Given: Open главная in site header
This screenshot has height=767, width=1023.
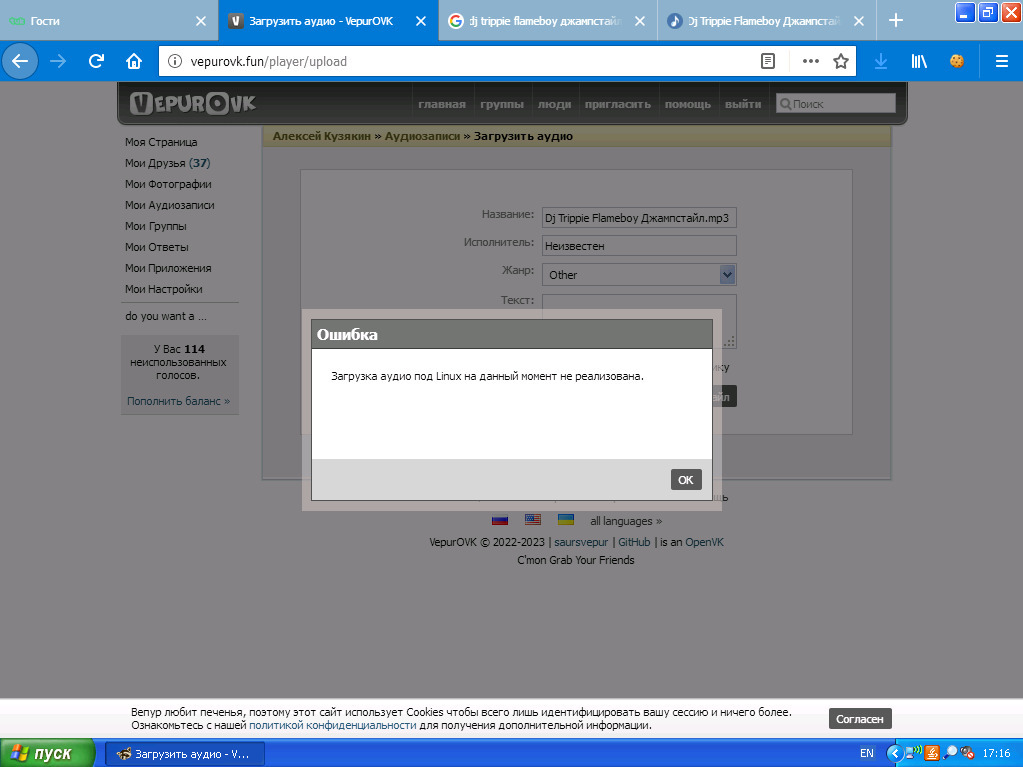Looking at the screenshot, I should pos(442,104).
